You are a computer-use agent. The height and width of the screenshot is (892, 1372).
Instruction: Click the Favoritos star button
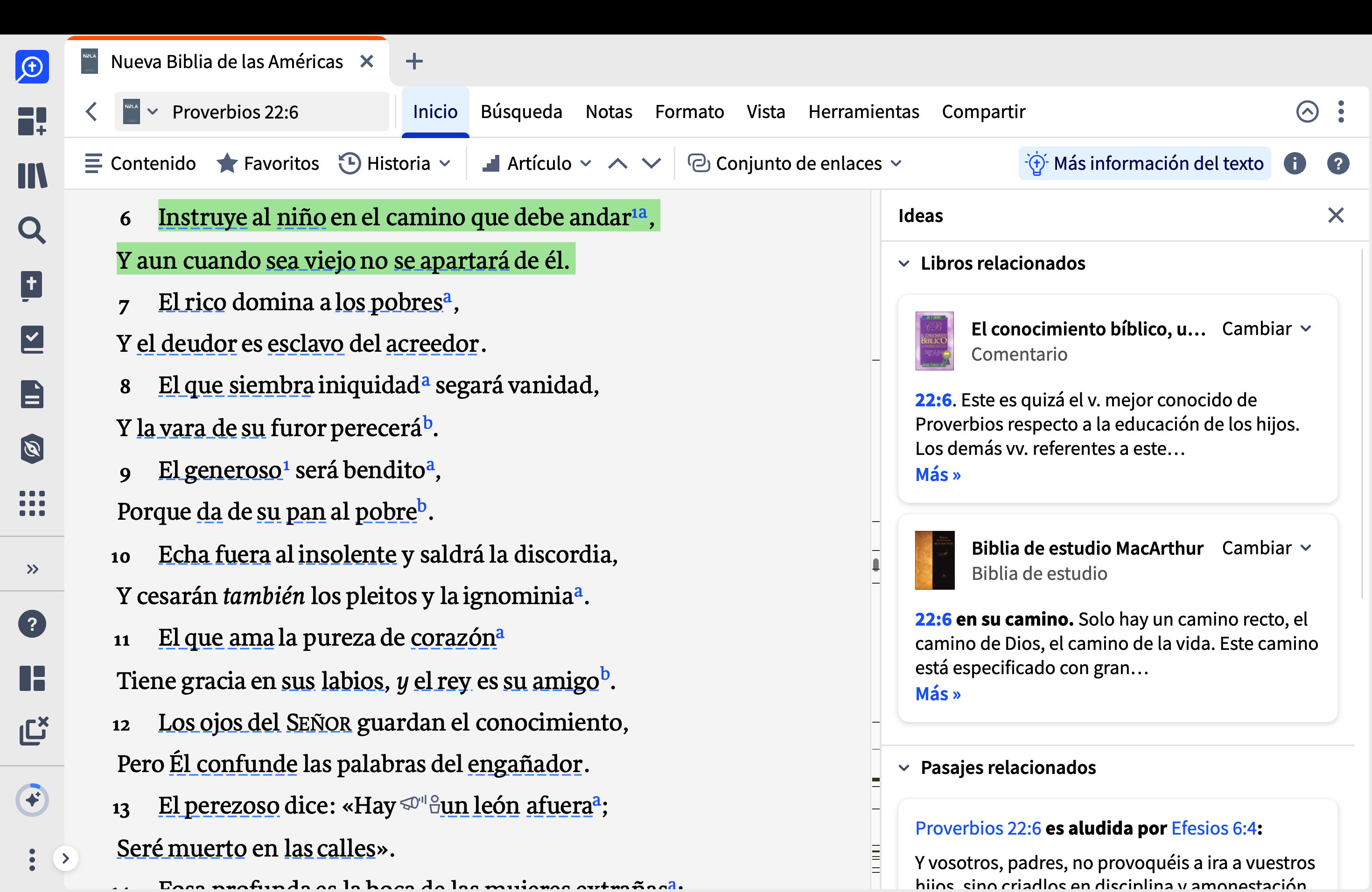click(x=268, y=164)
